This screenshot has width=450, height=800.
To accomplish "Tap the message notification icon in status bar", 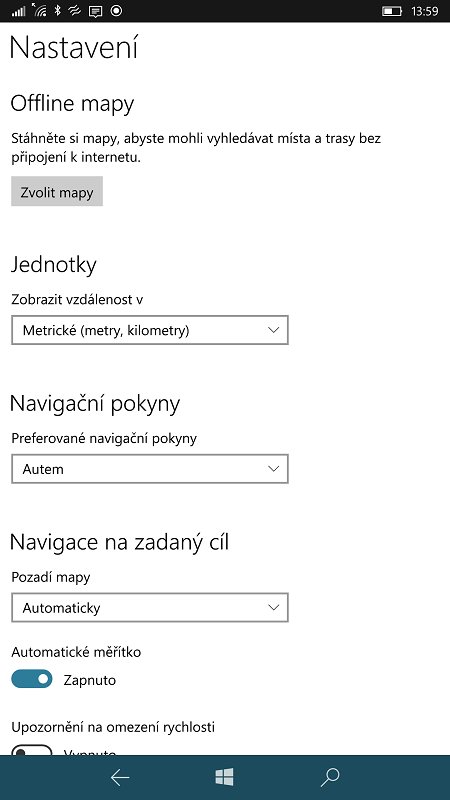I will click(x=95, y=11).
